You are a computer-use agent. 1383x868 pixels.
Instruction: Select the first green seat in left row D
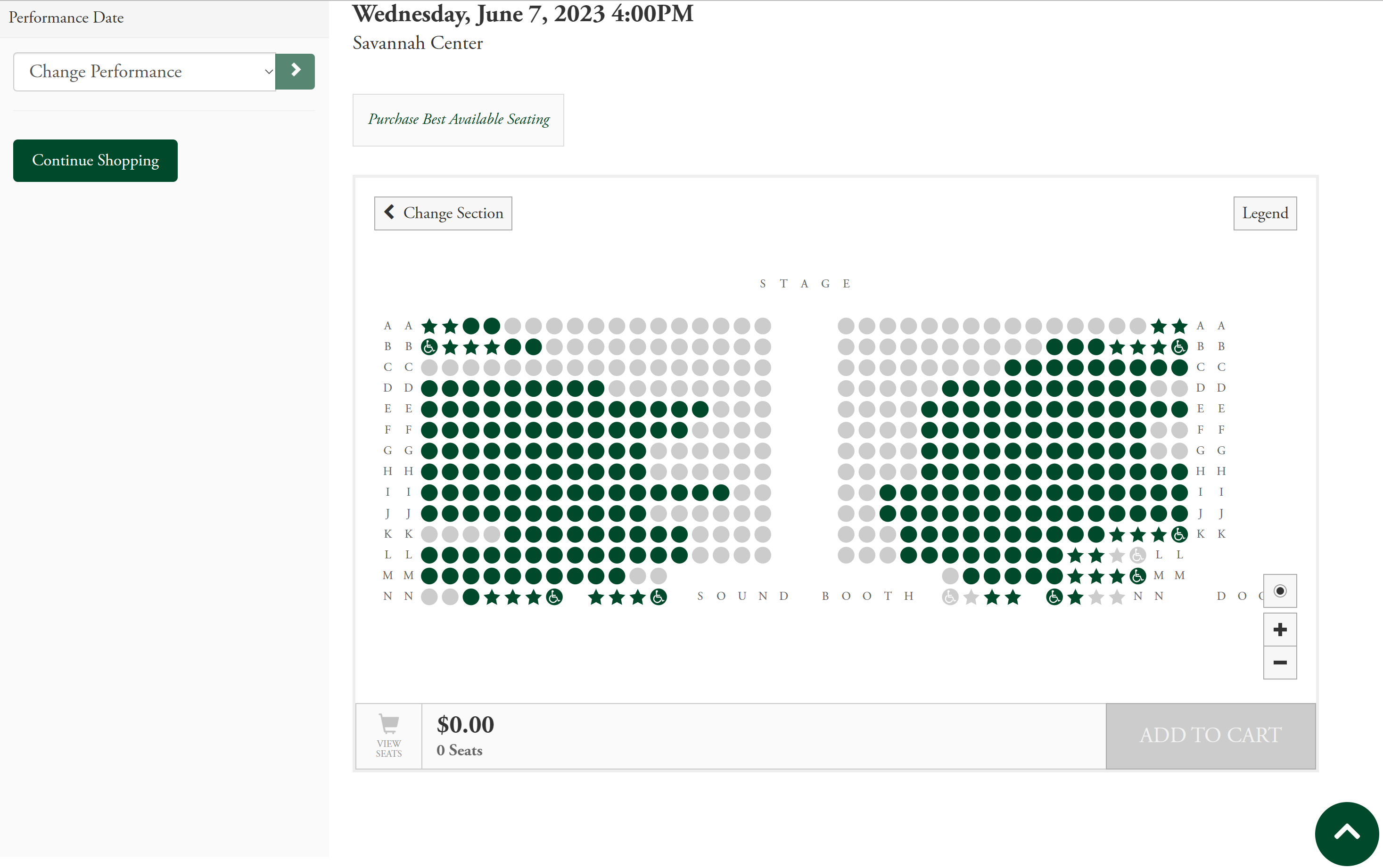(x=429, y=389)
